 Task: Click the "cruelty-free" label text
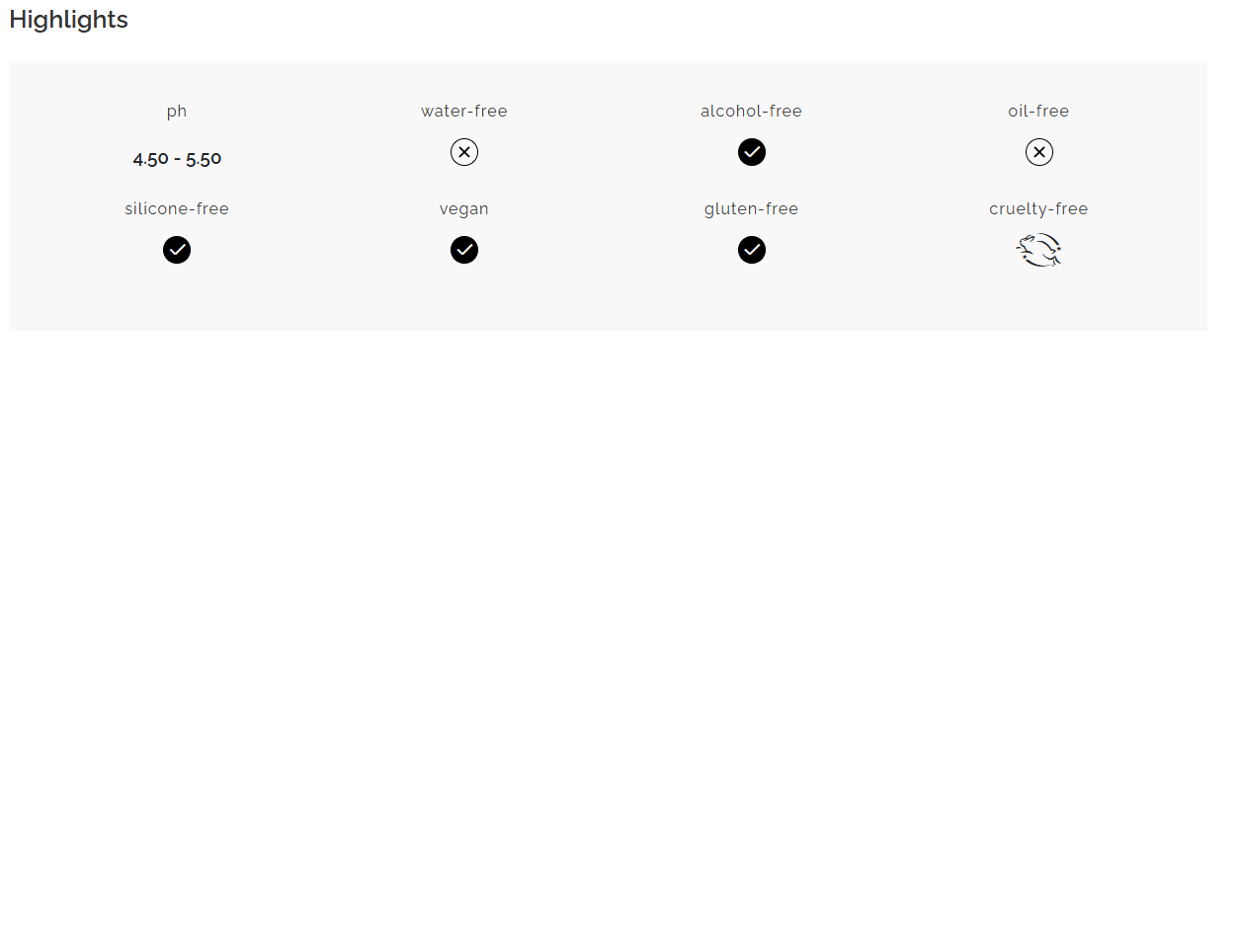1038,208
